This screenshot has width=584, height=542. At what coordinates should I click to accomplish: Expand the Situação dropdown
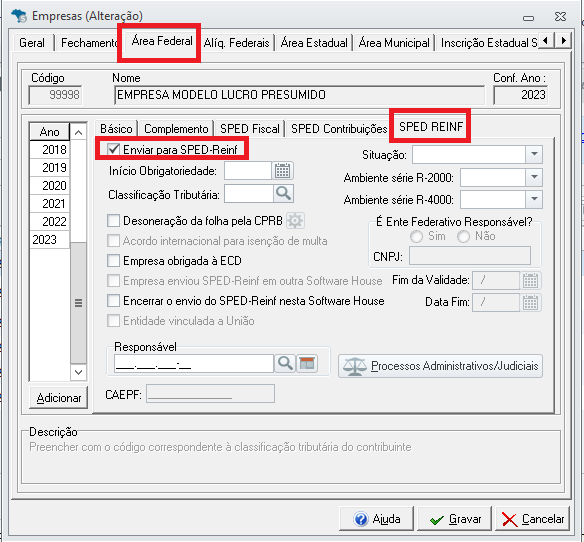point(534,154)
